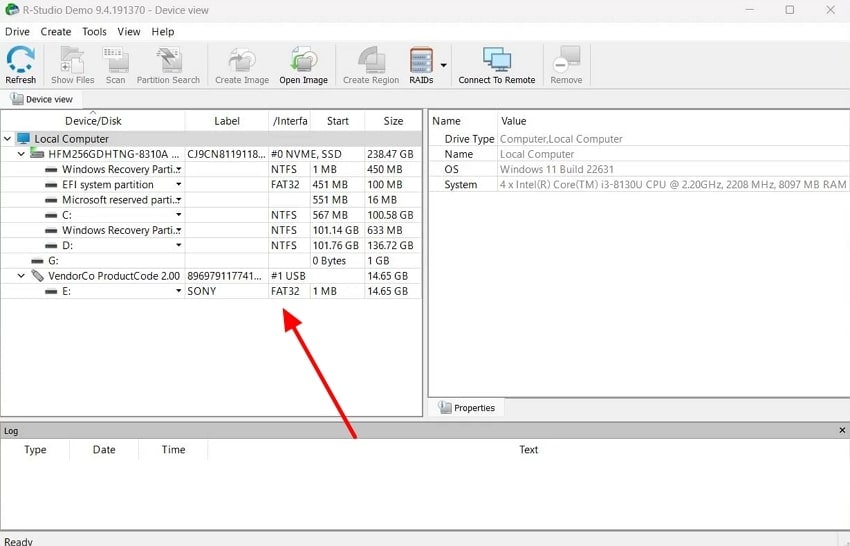850x546 pixels.
Task: Select '100.58 GB' size cell
Action: pos(393,215)
